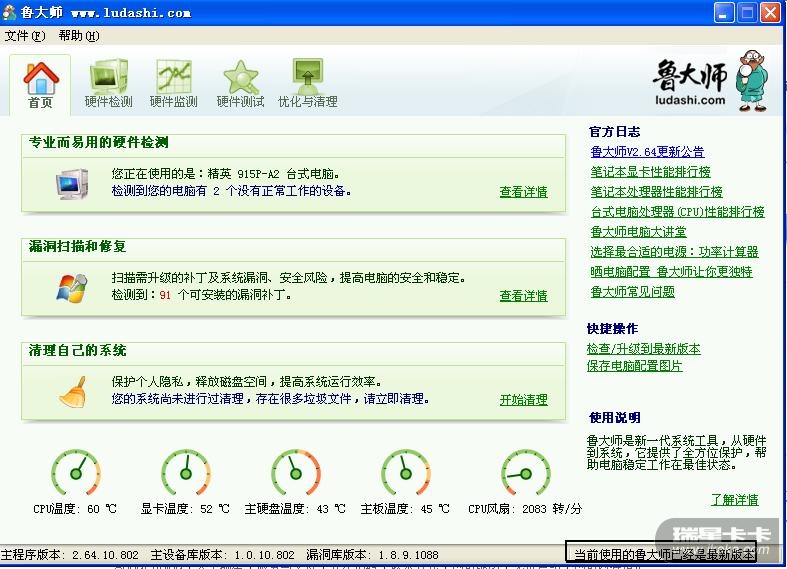Open 鲁大师电脑大讲堂 link

click(638, 232)
